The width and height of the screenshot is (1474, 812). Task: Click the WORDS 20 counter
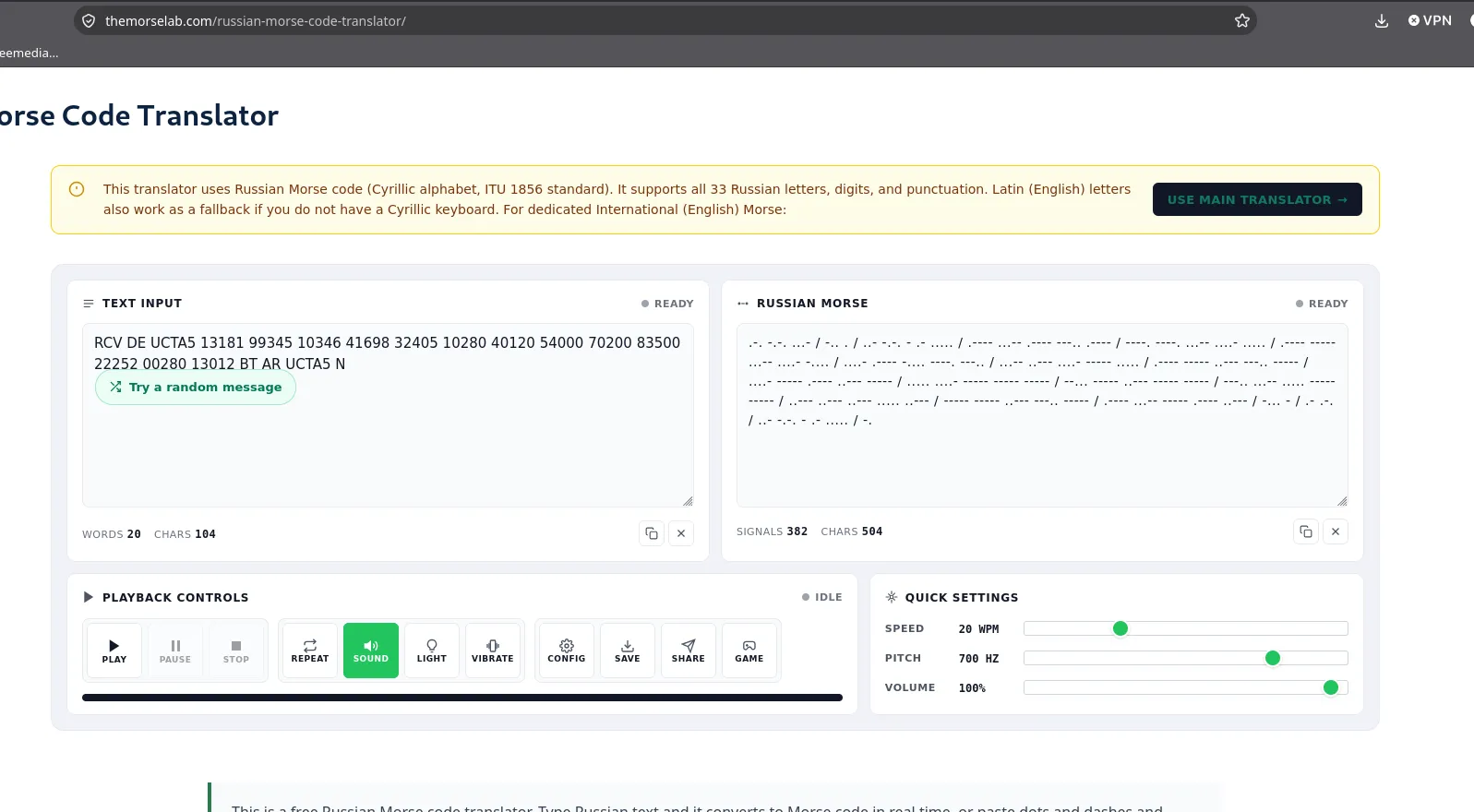tap(112, 534)
